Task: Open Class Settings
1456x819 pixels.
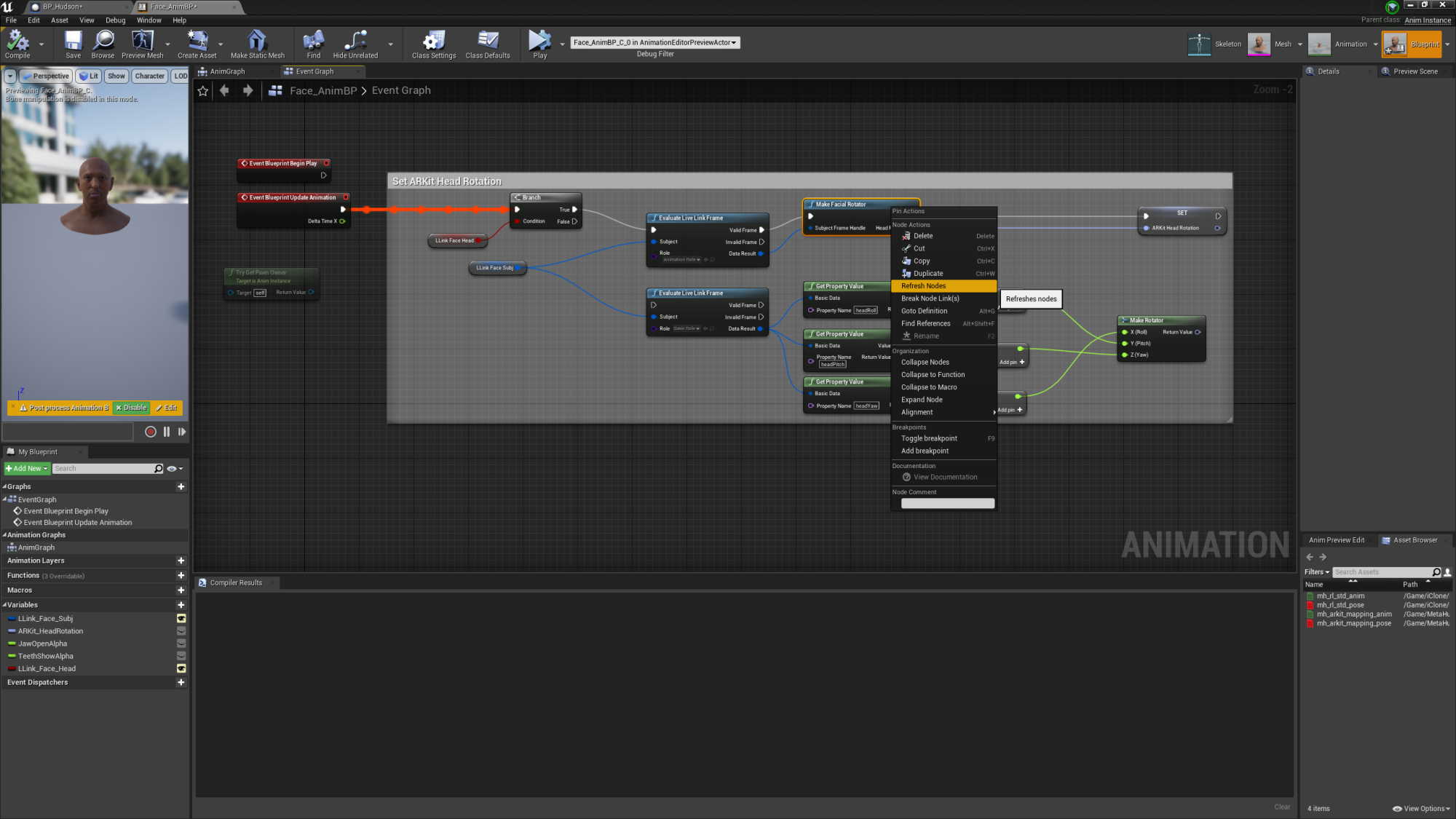Action: (x=434, y=44)
